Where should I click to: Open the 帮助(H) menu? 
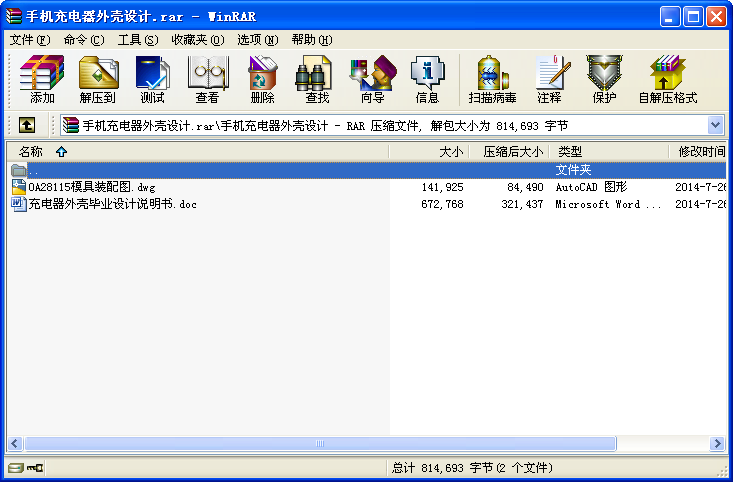(312, 40)
